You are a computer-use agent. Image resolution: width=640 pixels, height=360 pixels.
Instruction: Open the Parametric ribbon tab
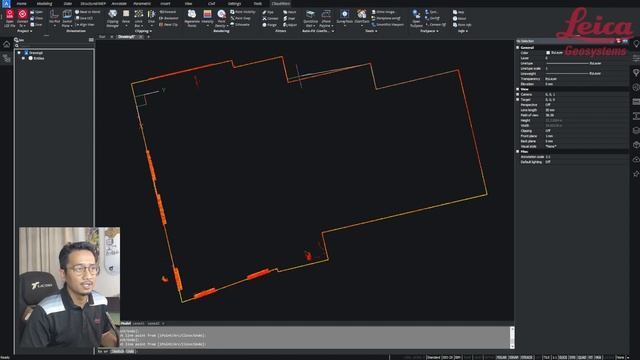[142, 3]
